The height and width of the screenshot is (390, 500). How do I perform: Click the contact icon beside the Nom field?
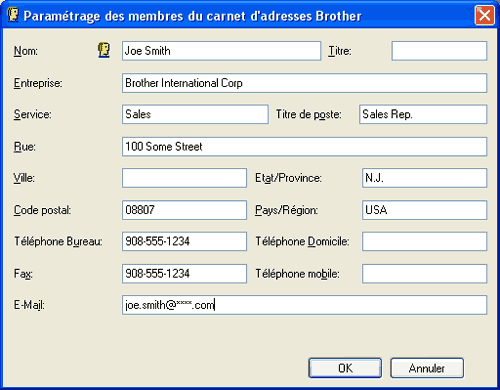[x=104, y=50]
